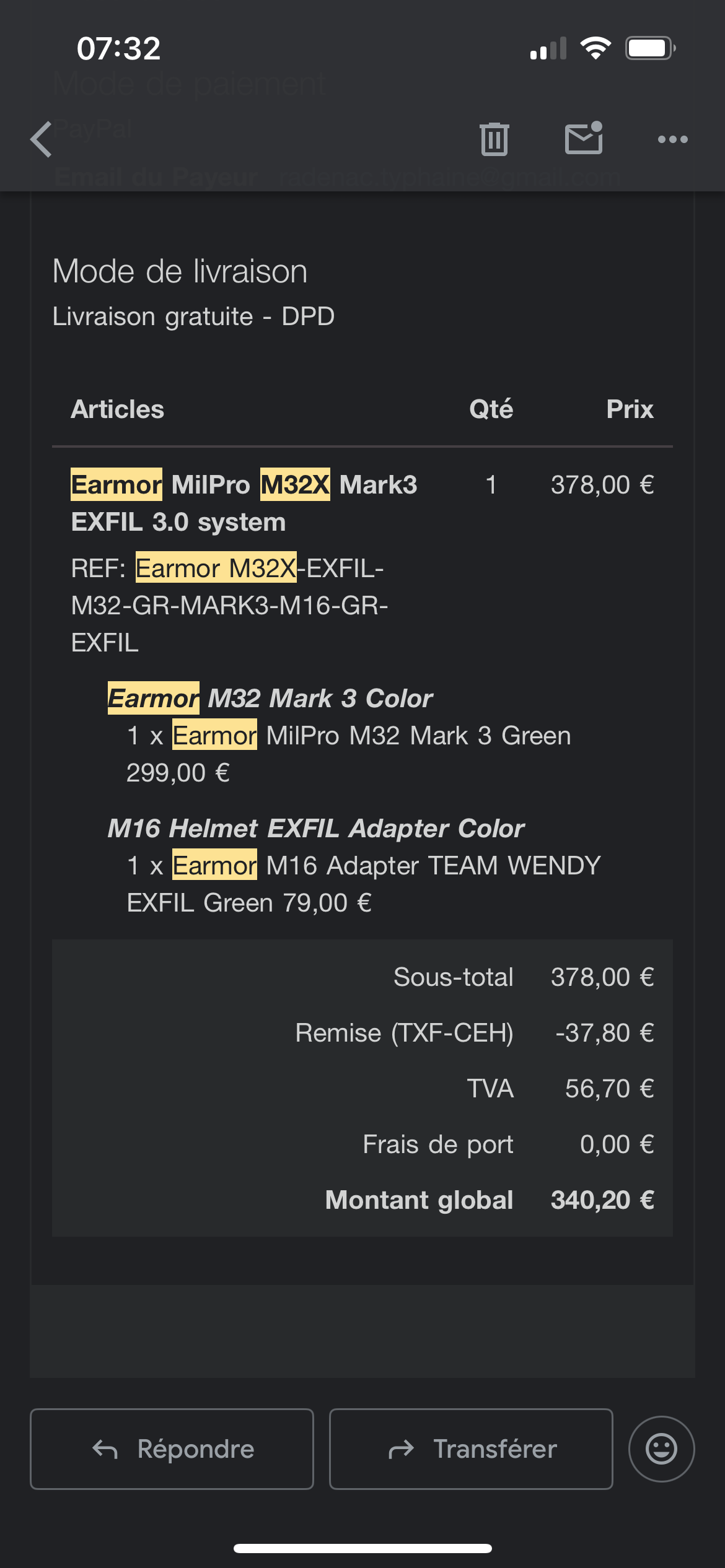Open the emoji reaction button
Image resolution: width=725 pixels, height=1568 pixels.
(661, 1448)
